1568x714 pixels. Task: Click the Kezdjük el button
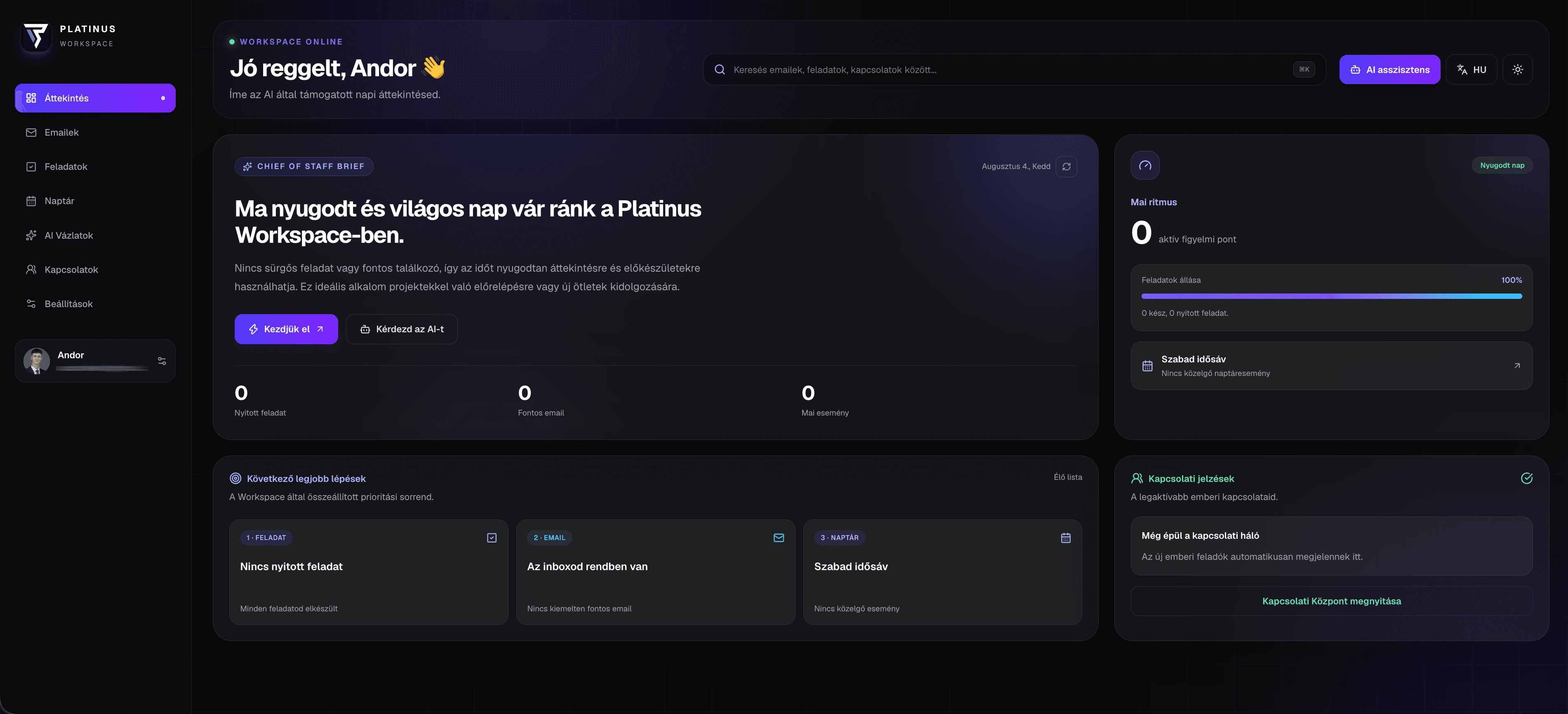tap(286, 329)
